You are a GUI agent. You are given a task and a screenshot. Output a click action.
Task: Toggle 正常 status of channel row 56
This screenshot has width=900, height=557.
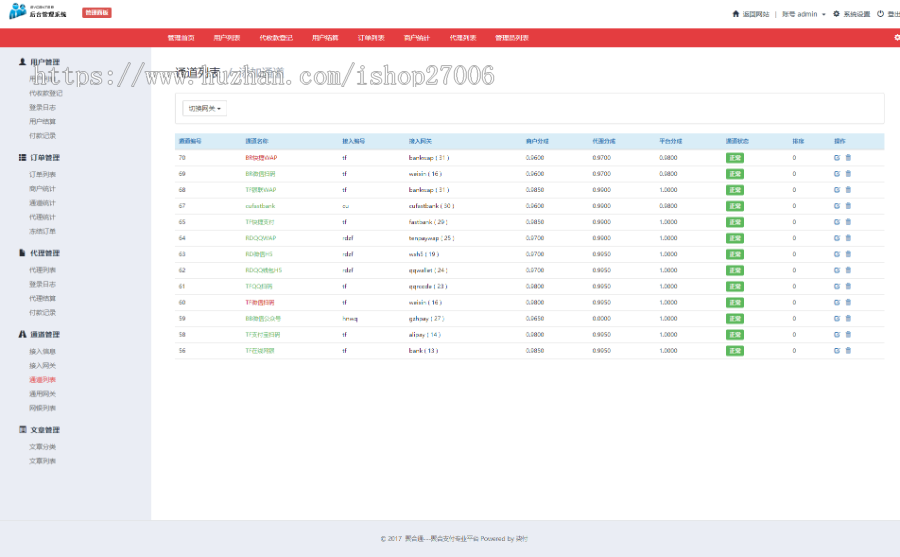(x=735, y=351)
